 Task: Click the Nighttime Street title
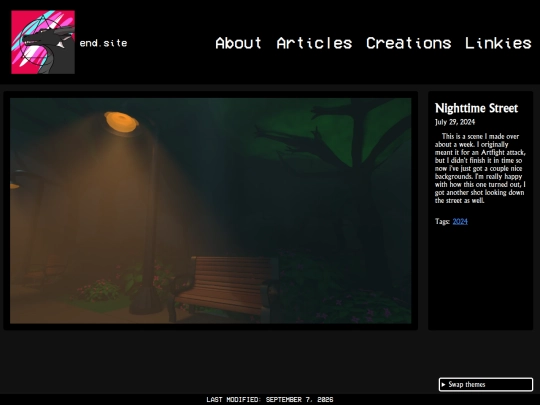coord(476,108)
